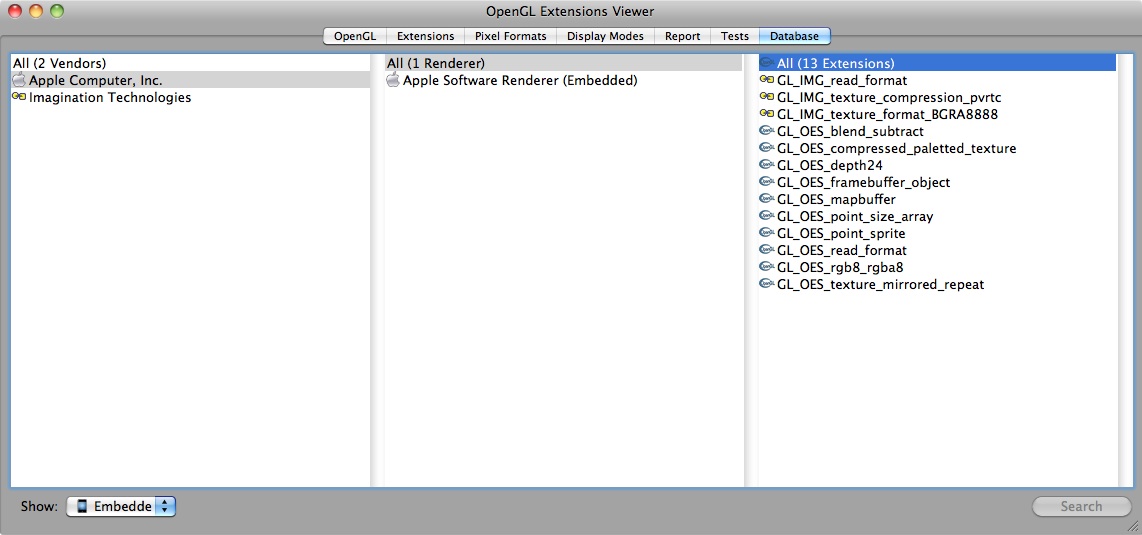Select All (13 Extensions) row
The height and width of the screenshot is (535, 1142).
click(937, 63)
